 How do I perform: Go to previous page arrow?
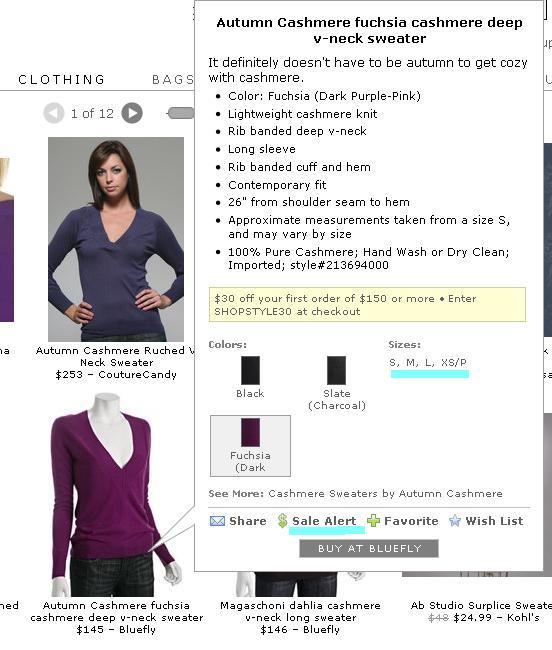tap(54, 113)
